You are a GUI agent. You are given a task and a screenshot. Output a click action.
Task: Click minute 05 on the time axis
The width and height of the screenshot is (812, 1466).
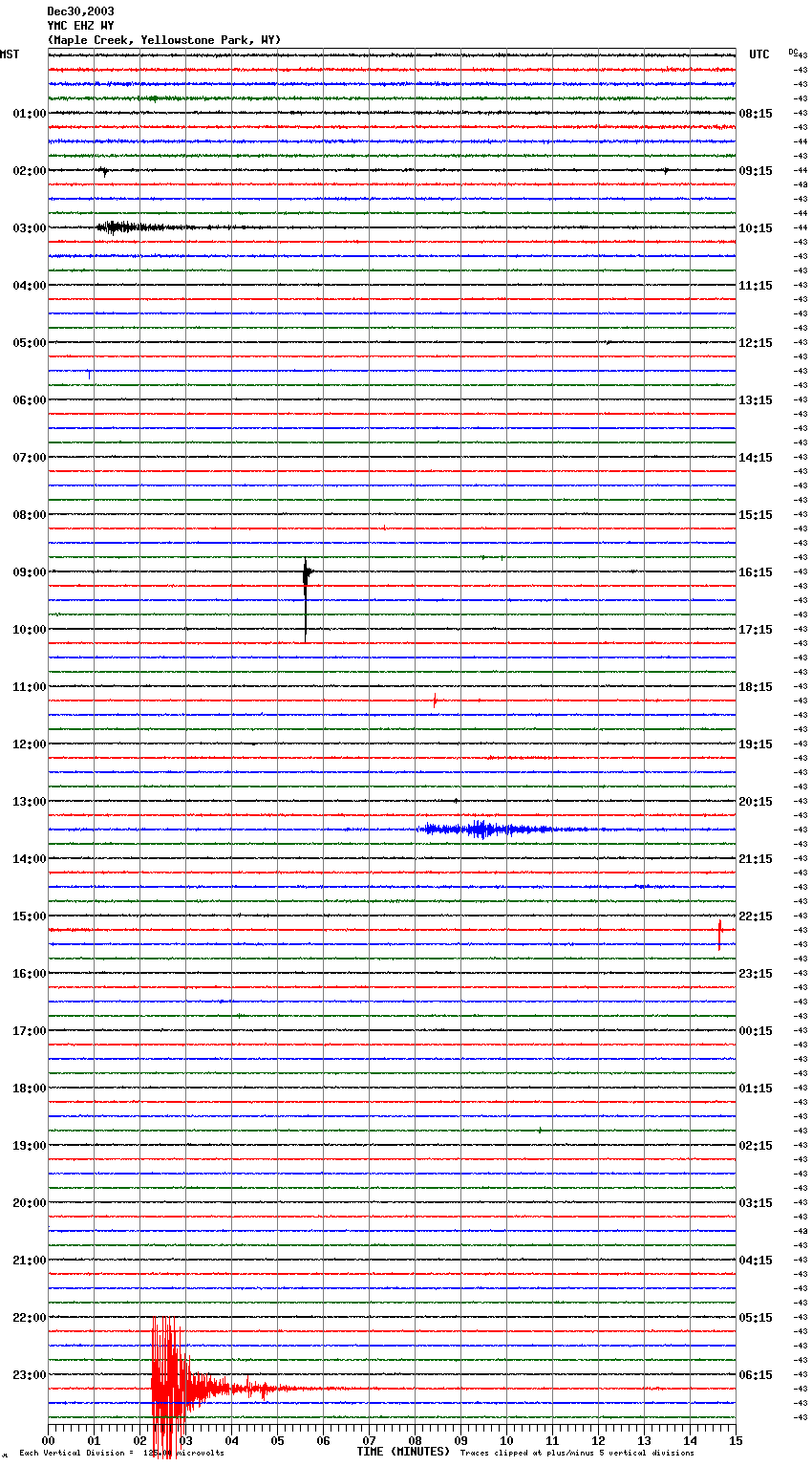click(x=277, y=1440)
